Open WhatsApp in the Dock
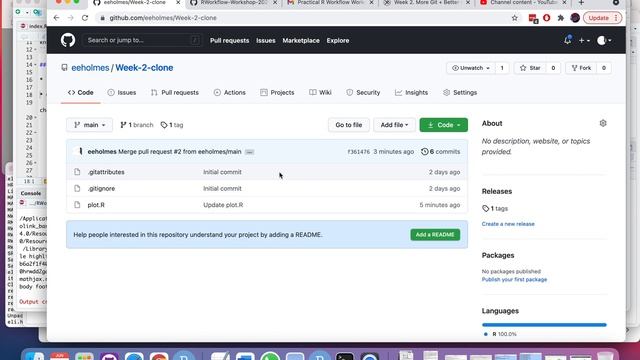The image size is (640, 360). (270, 356)
